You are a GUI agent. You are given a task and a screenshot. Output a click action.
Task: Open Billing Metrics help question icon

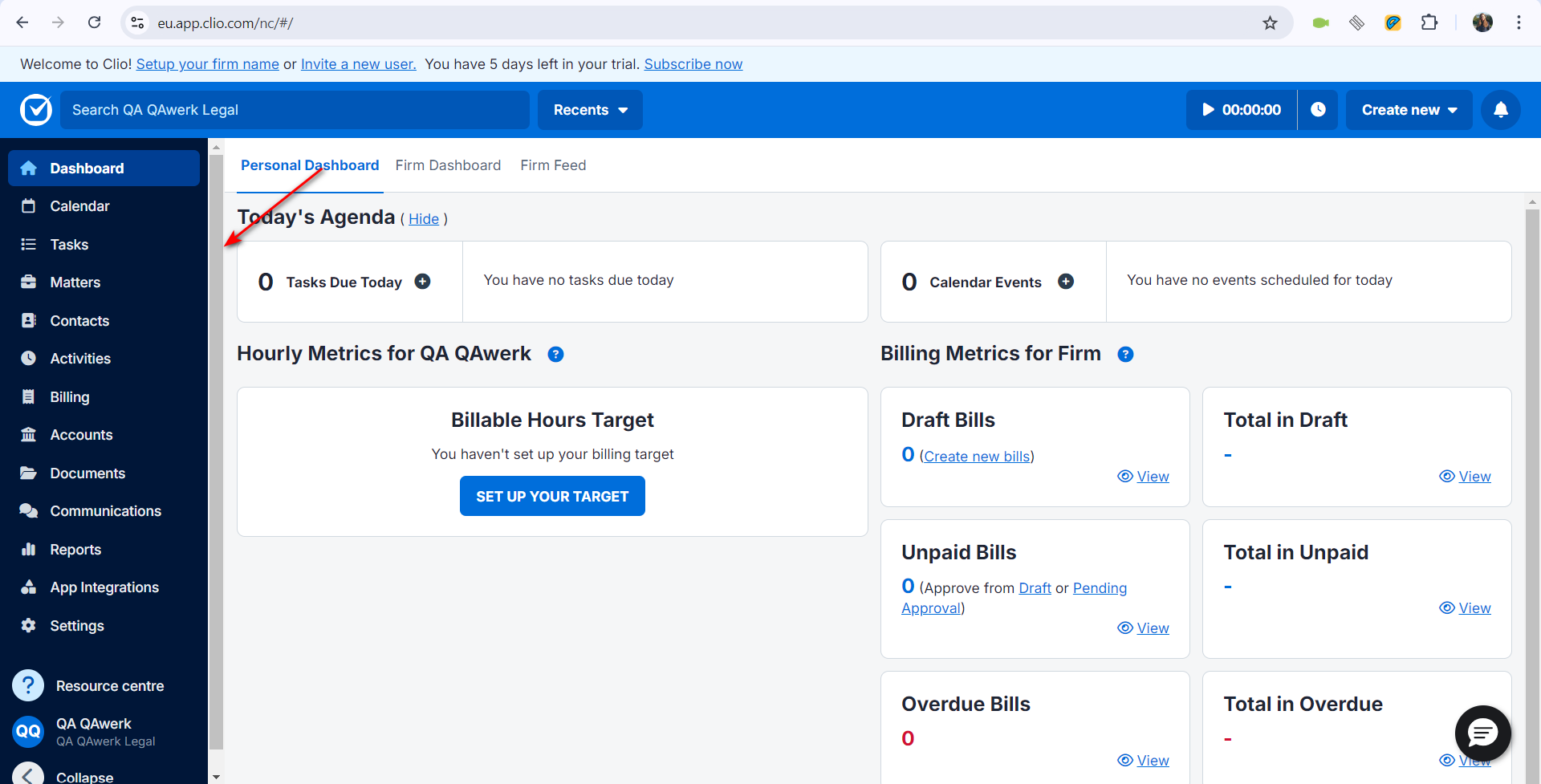click(x=1125, y=354)
